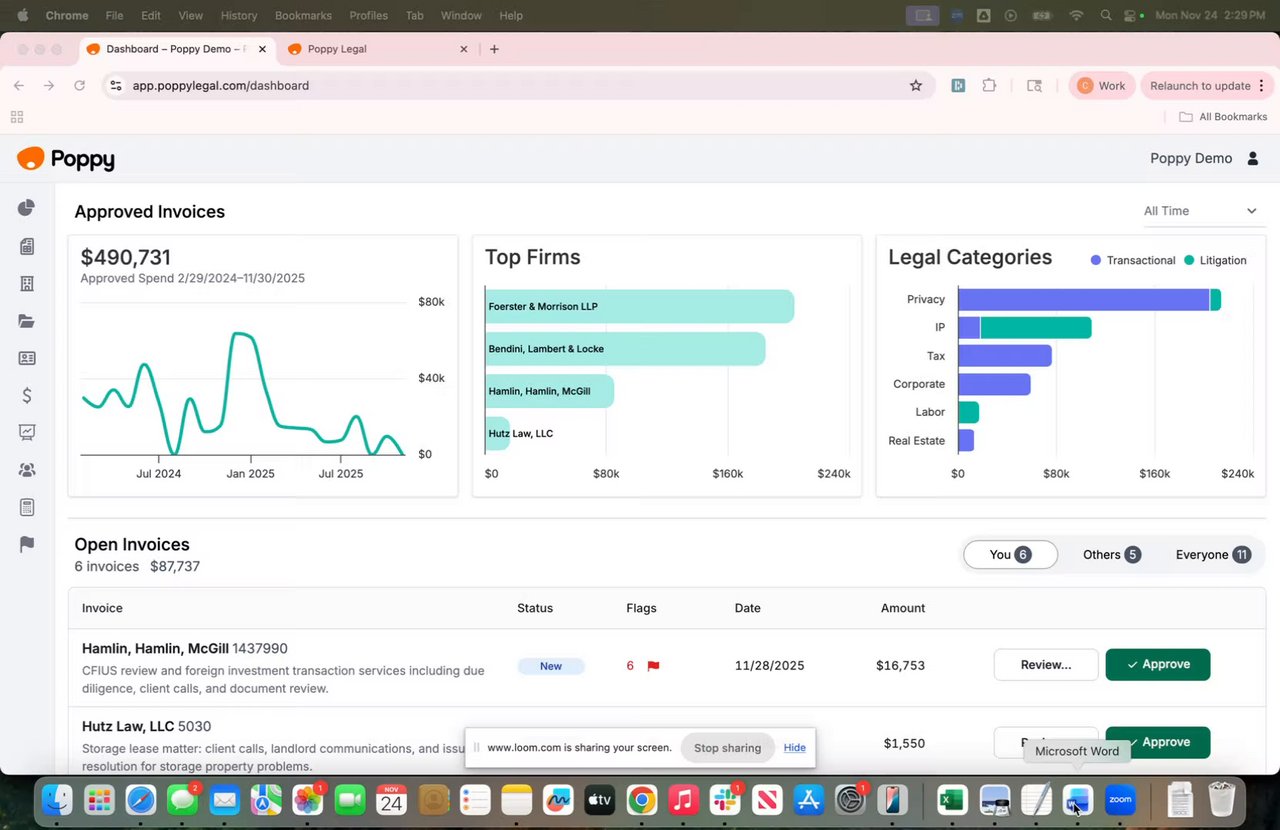Select the Others filter for open invoices
The height and width of the screenshot is (830, 1280).
tap(1112, 555)
